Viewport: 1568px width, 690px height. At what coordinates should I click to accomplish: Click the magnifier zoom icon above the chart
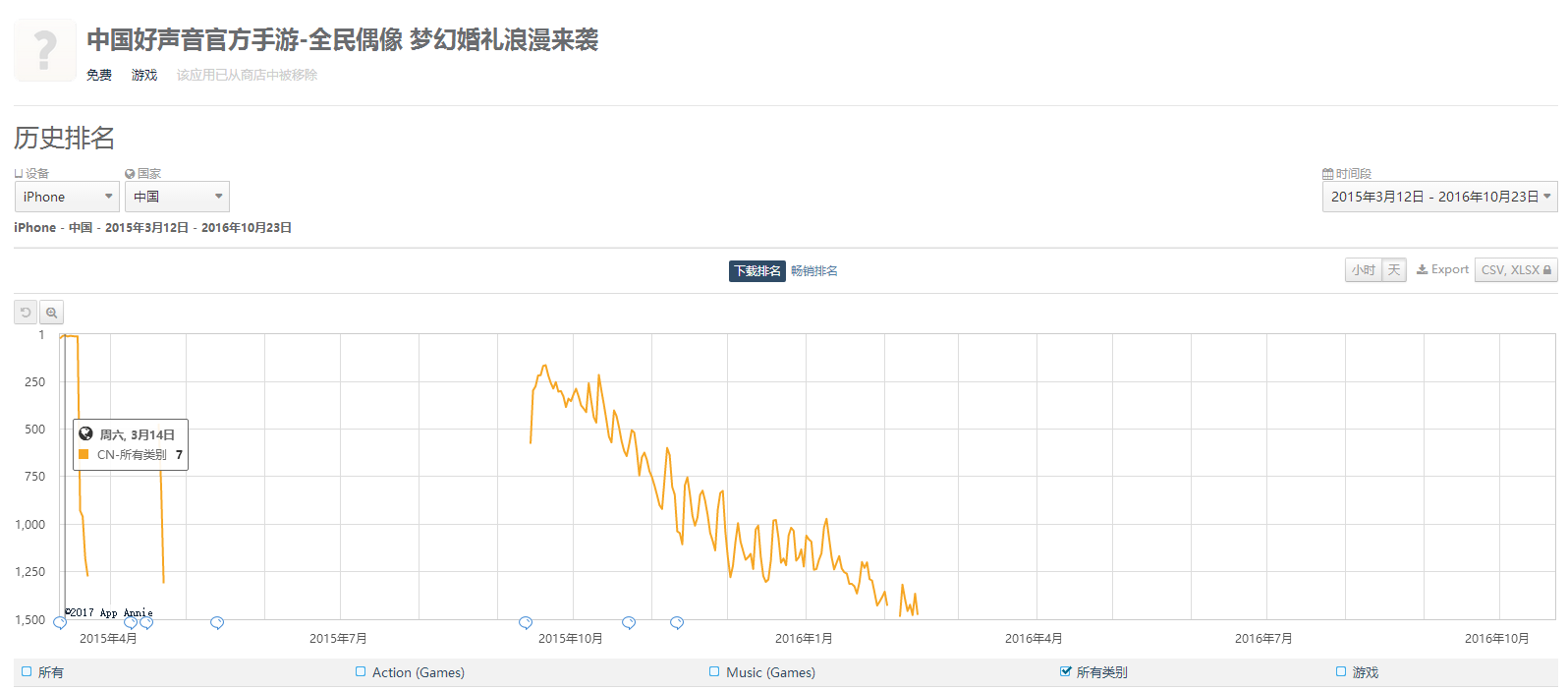(51, 313)
